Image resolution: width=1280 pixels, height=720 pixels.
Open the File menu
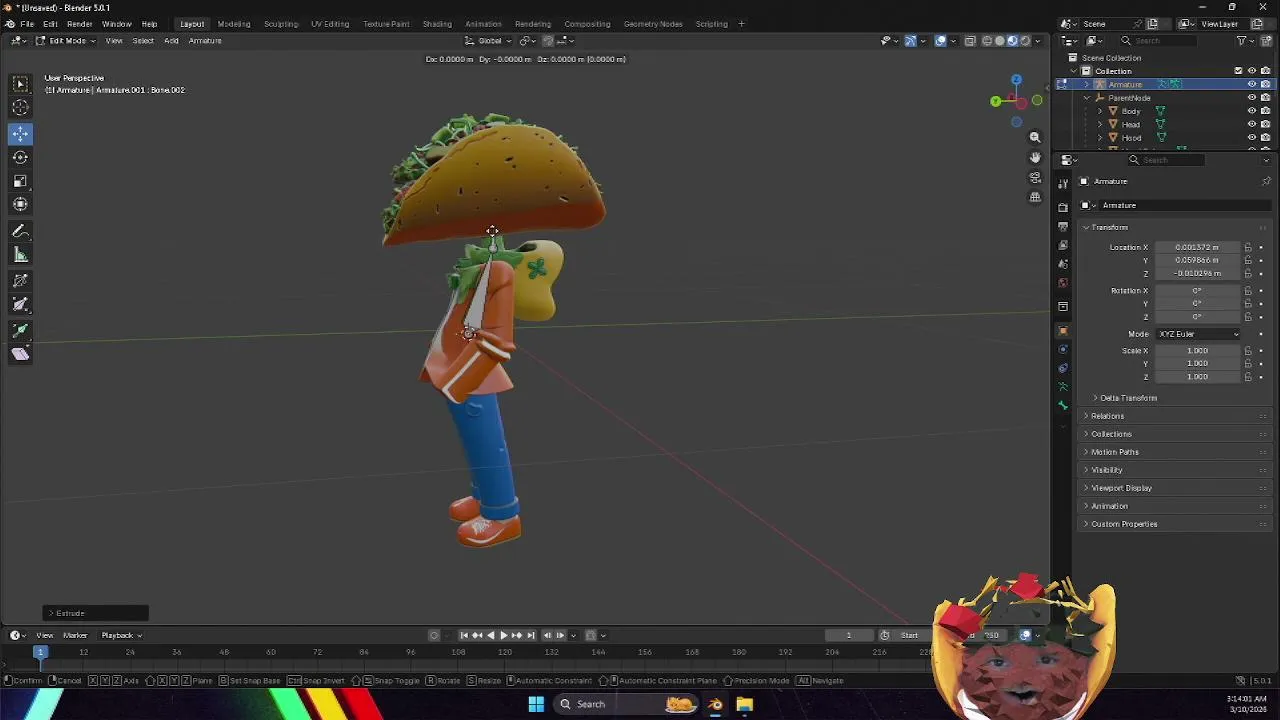(27, 24)
